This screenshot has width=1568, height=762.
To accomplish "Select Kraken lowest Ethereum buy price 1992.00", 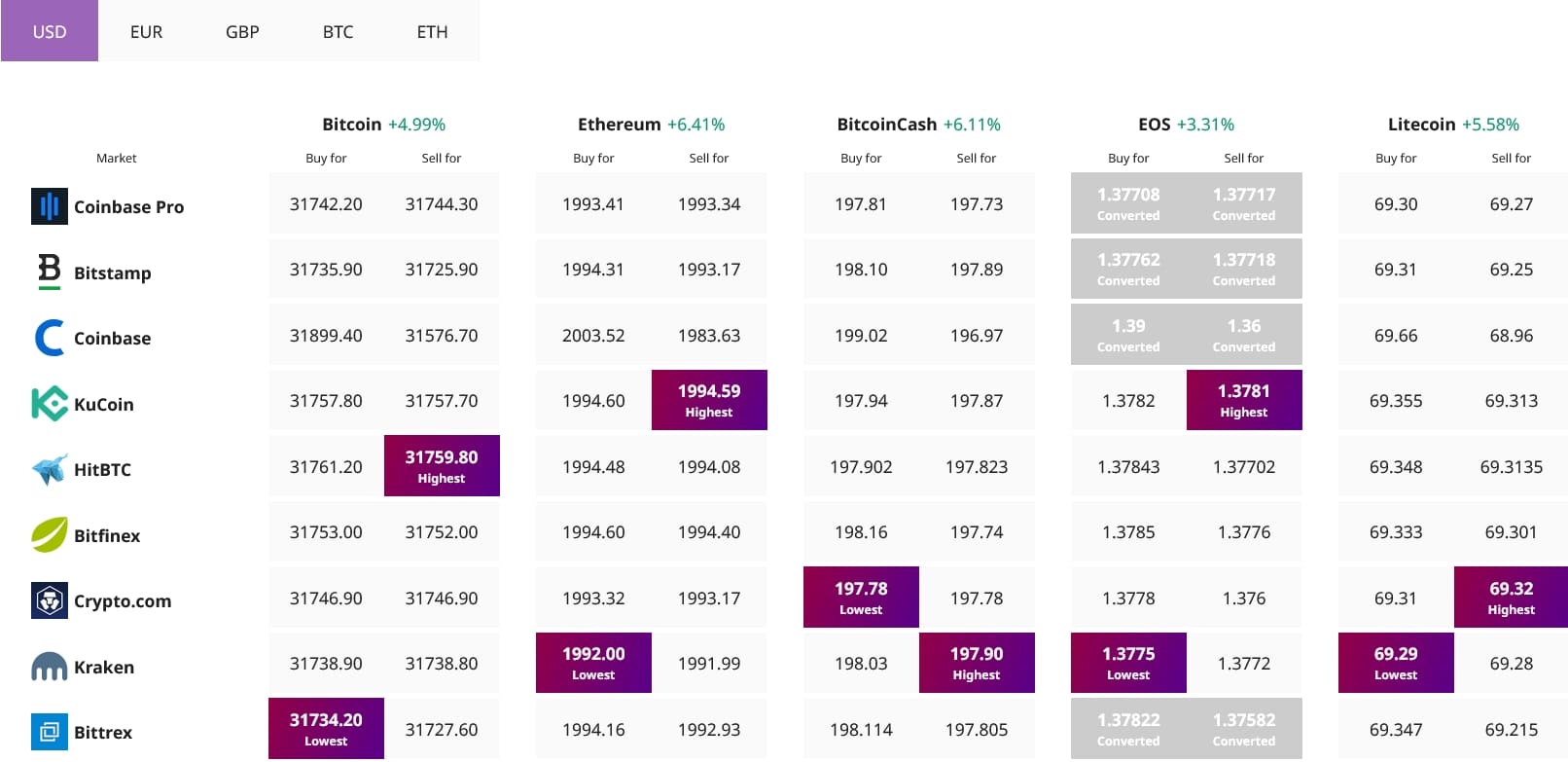I will click(593, 662).
